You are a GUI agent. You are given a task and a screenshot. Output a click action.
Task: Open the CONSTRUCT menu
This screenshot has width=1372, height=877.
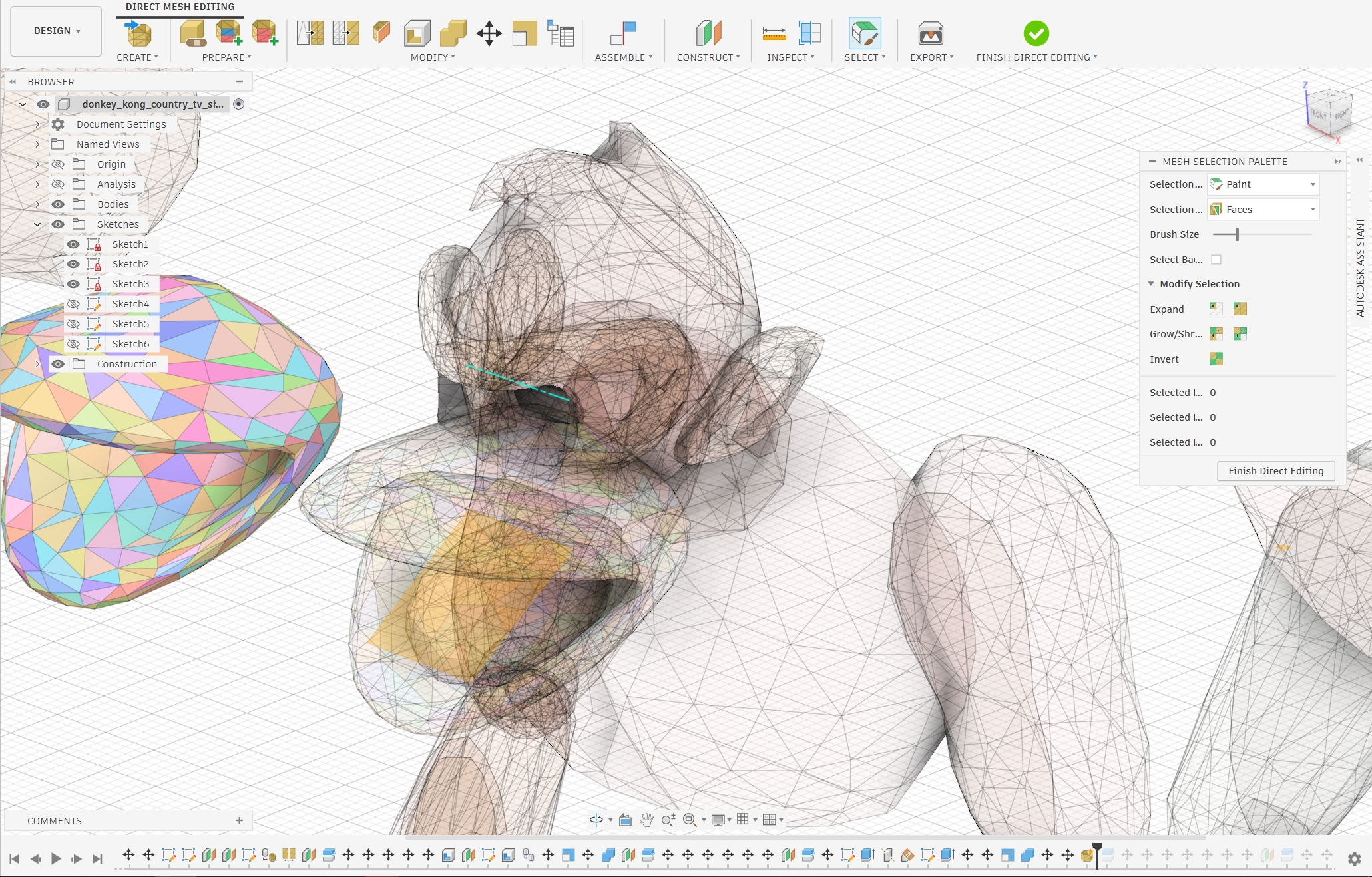point(708,57)
